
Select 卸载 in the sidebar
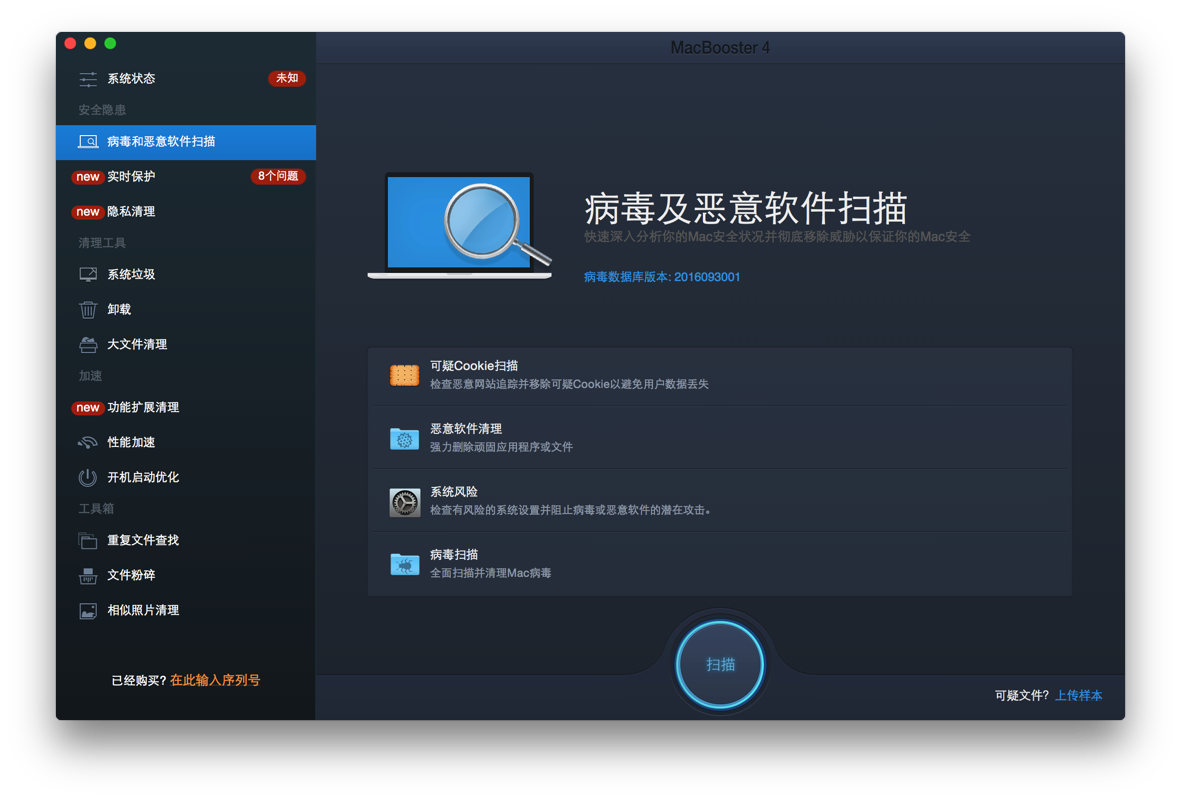[186, 310]
